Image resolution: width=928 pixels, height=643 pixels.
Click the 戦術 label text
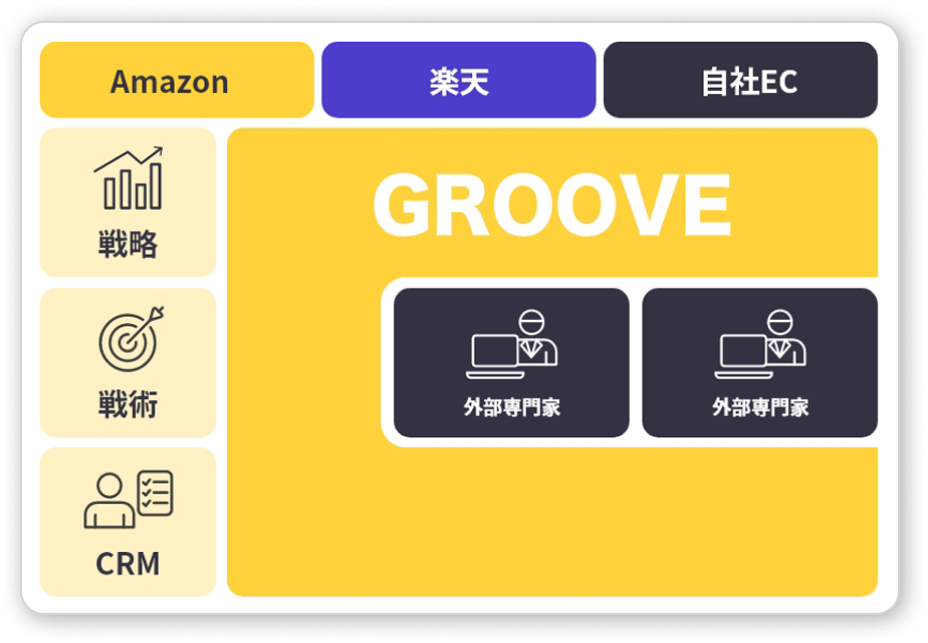click(128, 404)
